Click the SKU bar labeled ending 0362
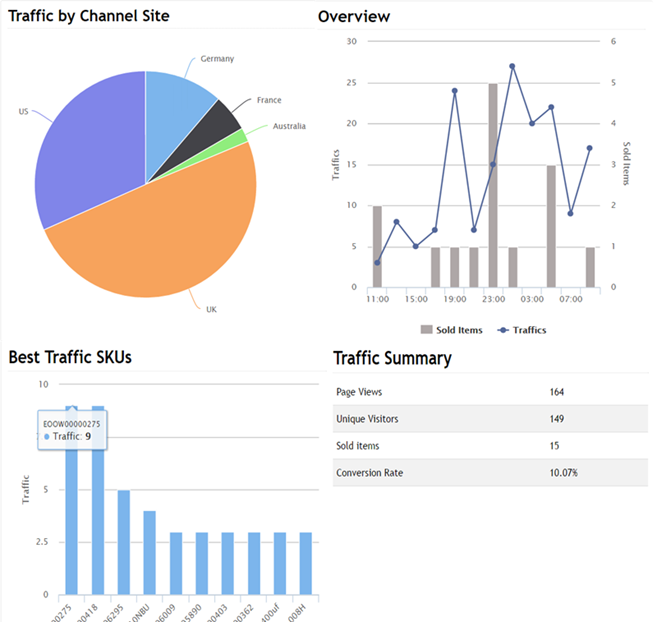Viewport: 657px width, 622px height. [x=254, y=563]
